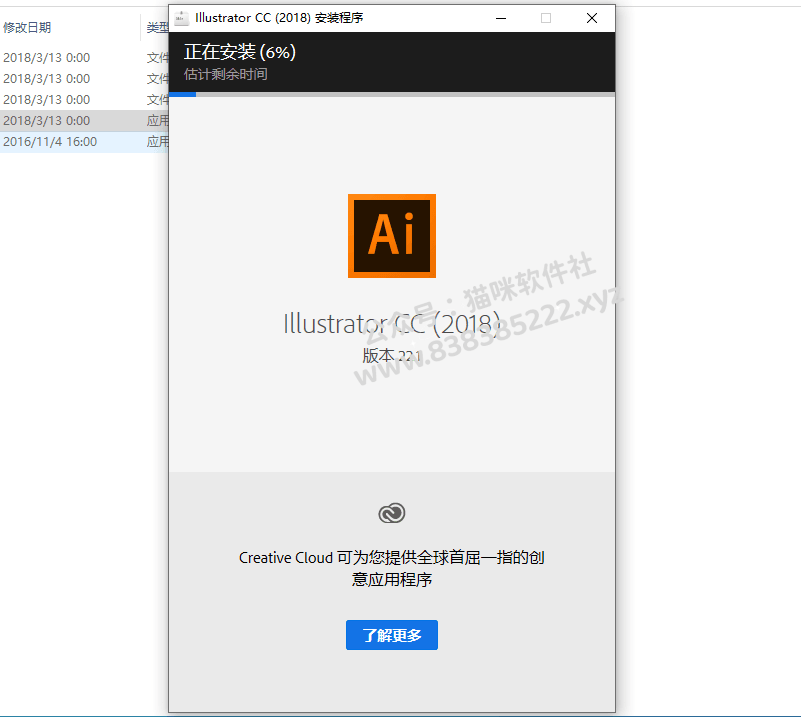
Task: Minimize the Illustrator installer window
Action: tap(501, 18)
